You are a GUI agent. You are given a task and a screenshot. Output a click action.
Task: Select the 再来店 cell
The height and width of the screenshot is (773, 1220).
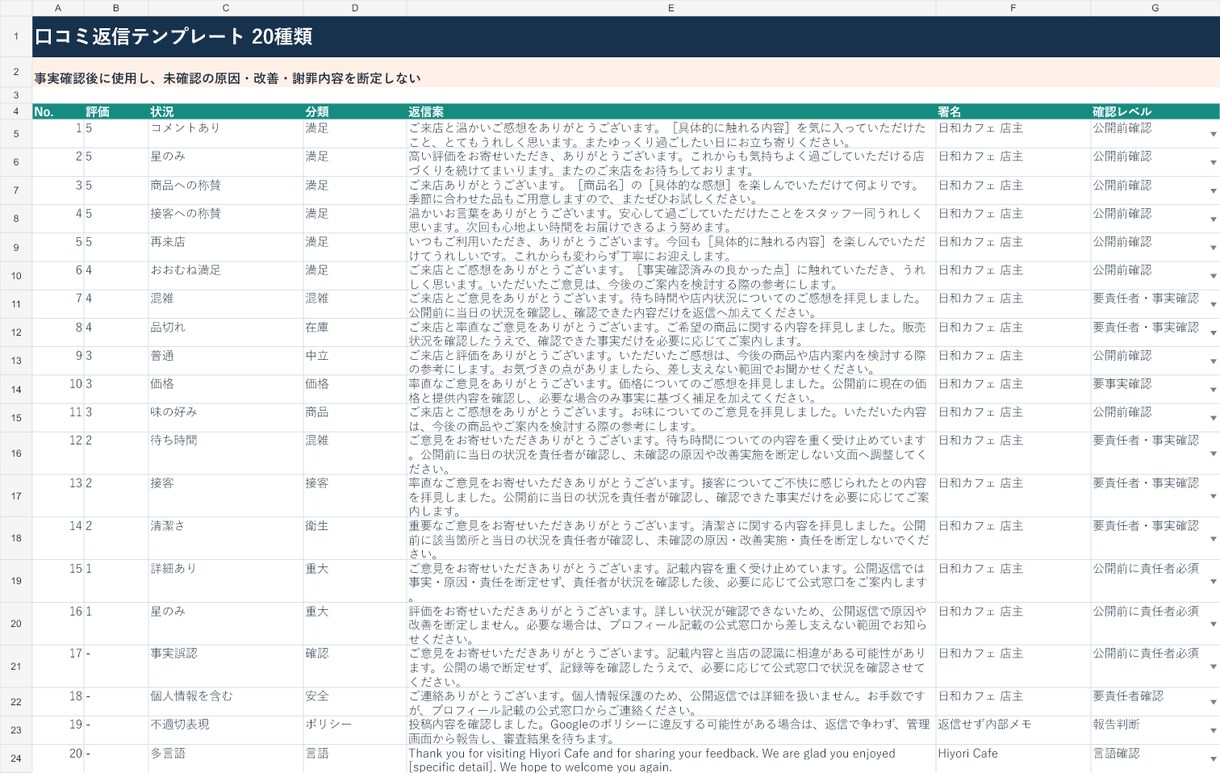pos(226,248)
